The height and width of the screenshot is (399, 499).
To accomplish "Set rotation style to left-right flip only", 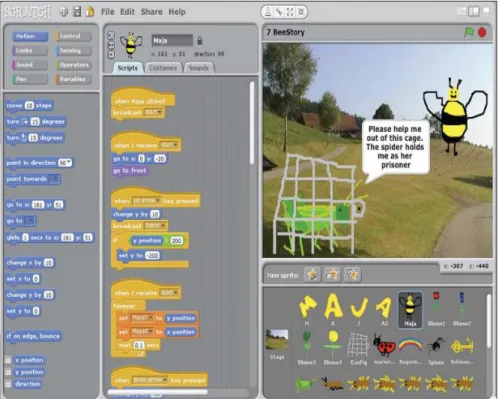I will [x=111, y=45].
